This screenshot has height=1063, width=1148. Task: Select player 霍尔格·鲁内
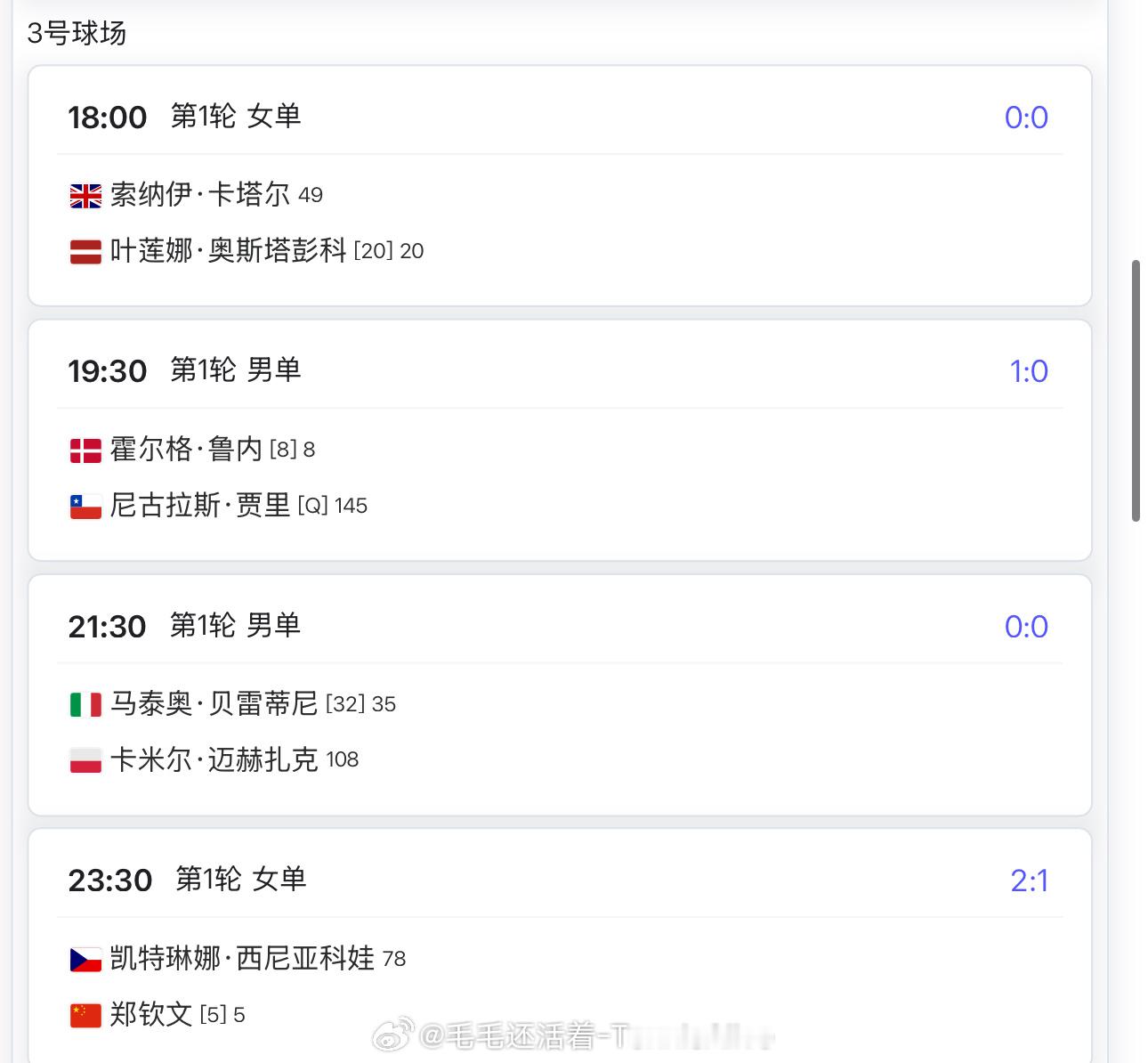pos(186,449)
